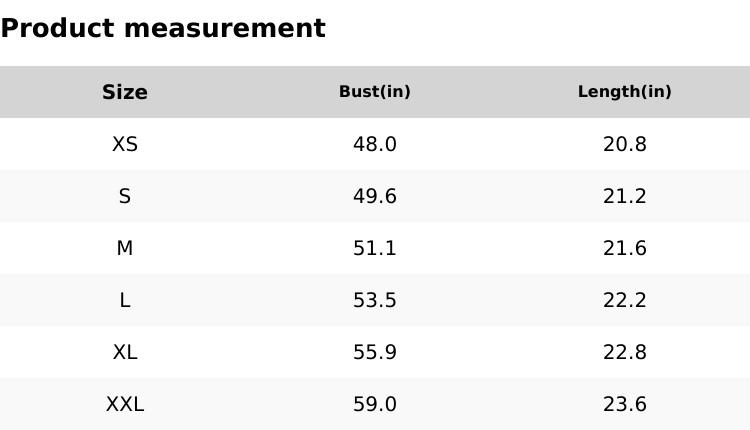This screenshot has height=430, width=750.
Task: Click the 21.6 length value
Action: (625, 248)
